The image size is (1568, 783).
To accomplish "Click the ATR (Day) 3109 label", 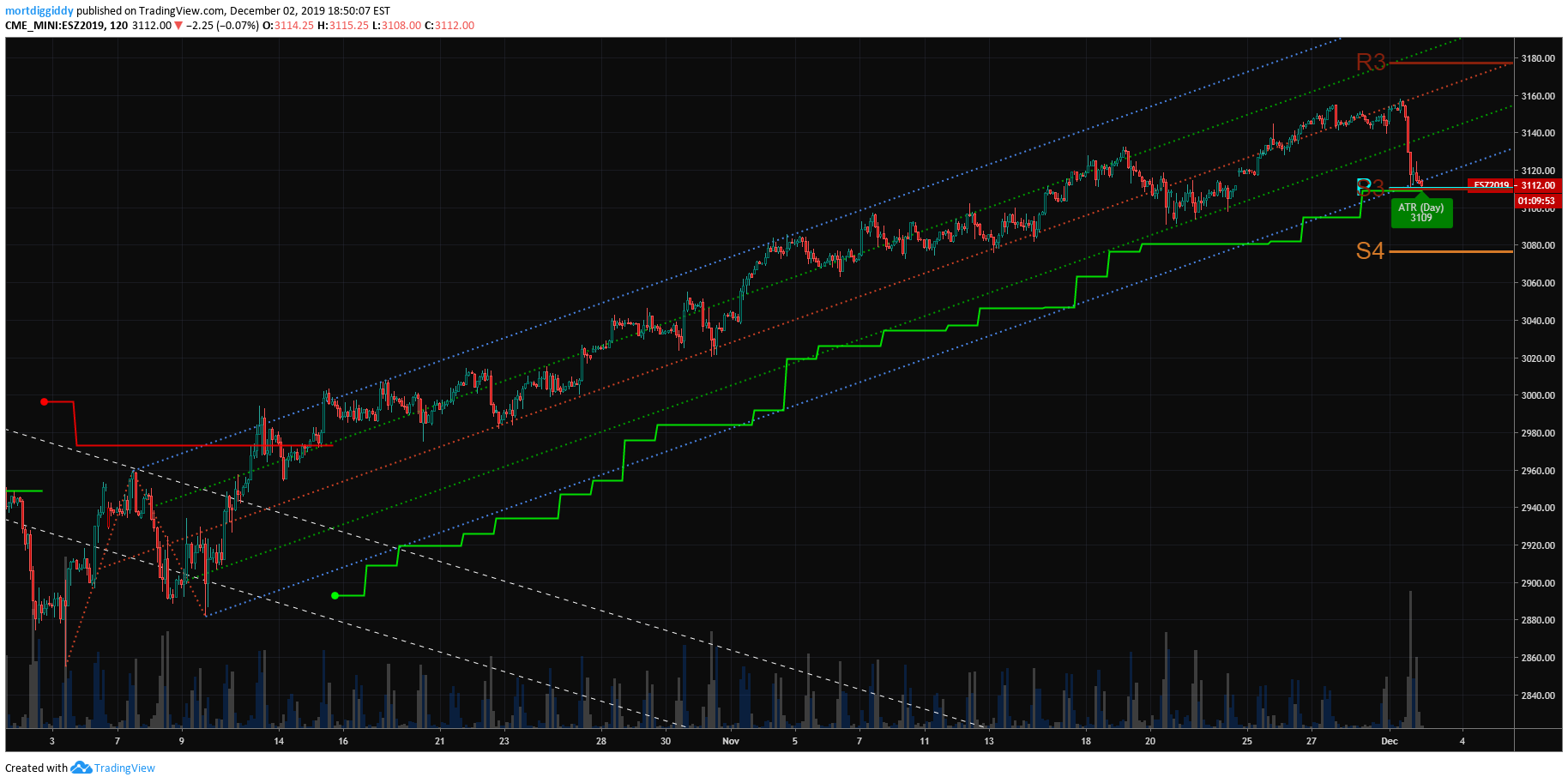I will pos(1421,213).
